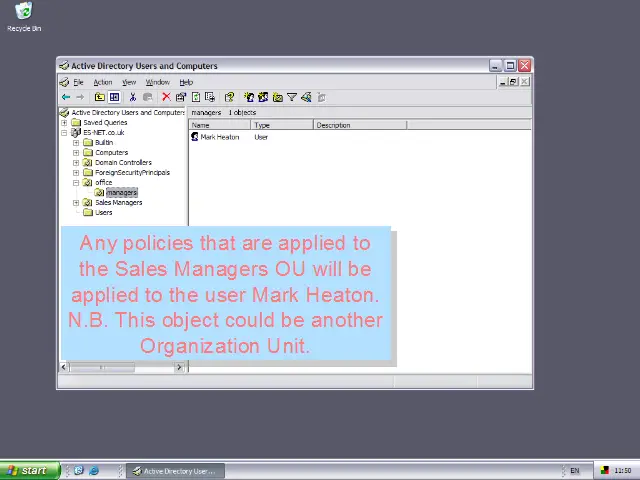This screenshot has width=640, height=480.
Task: Click the Forward arrow in toolbar
Action: pos(80,97)
